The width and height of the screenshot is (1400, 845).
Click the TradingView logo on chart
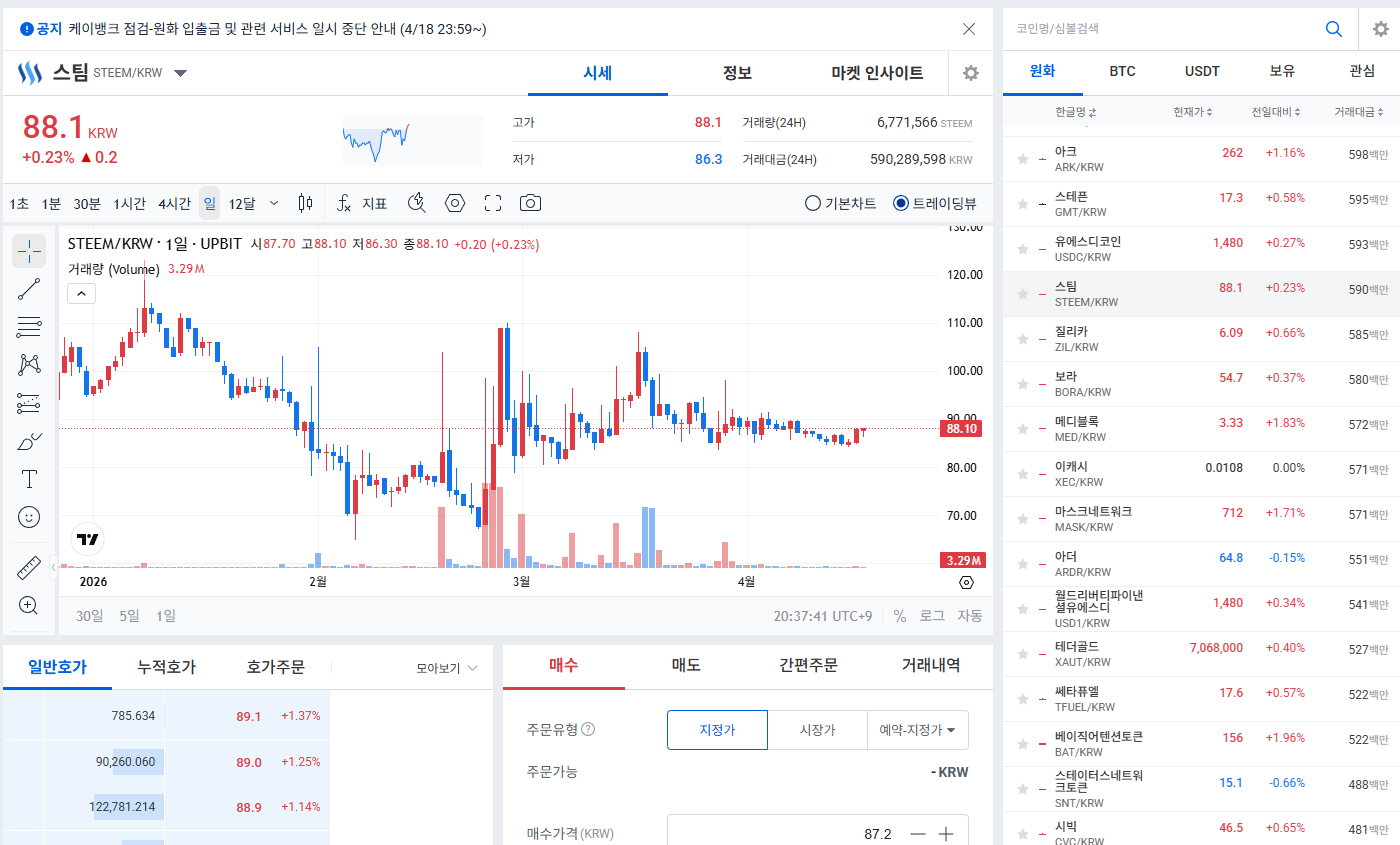[88, 539]
